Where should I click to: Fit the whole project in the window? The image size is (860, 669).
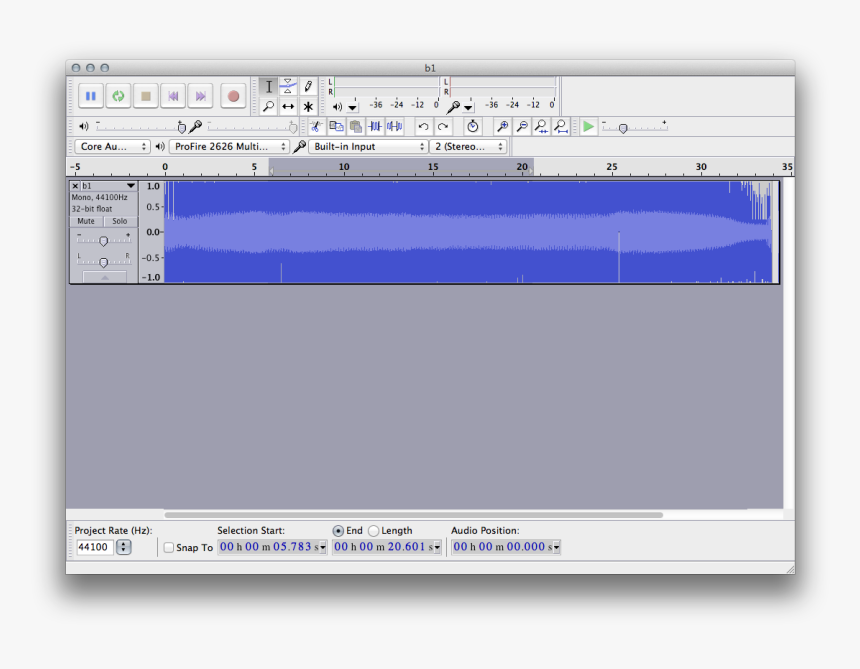coord(561,127)
